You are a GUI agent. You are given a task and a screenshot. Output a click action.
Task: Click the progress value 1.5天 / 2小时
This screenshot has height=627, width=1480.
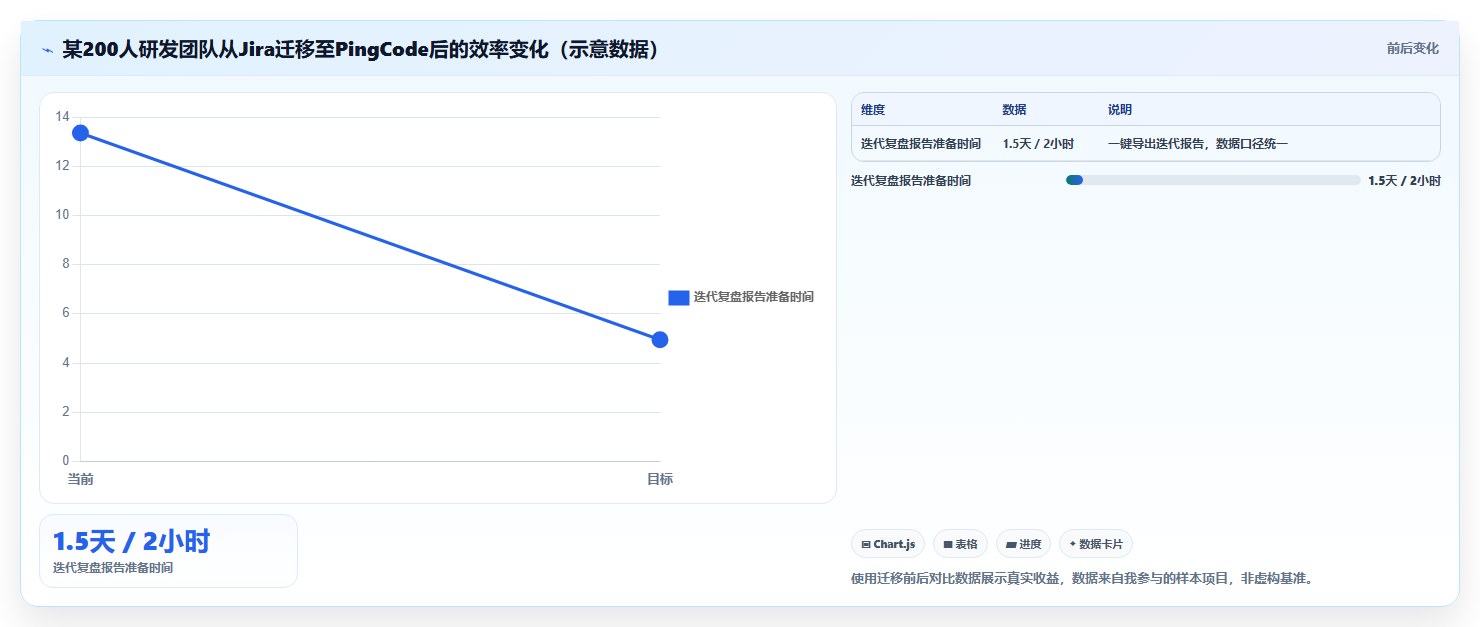pos(1404,181)
